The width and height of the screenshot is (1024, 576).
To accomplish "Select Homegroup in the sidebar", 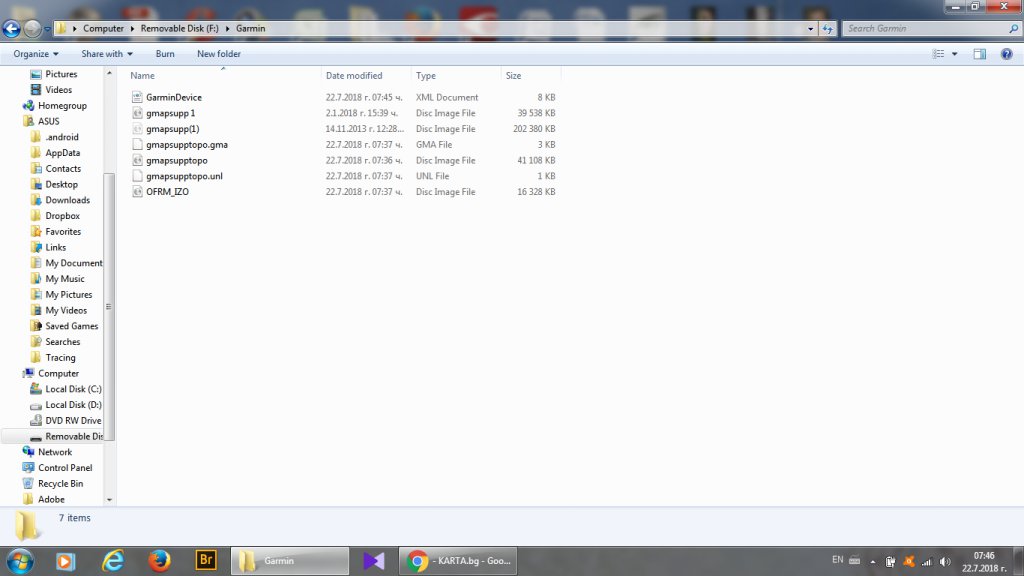I will [x=62, y=105].
